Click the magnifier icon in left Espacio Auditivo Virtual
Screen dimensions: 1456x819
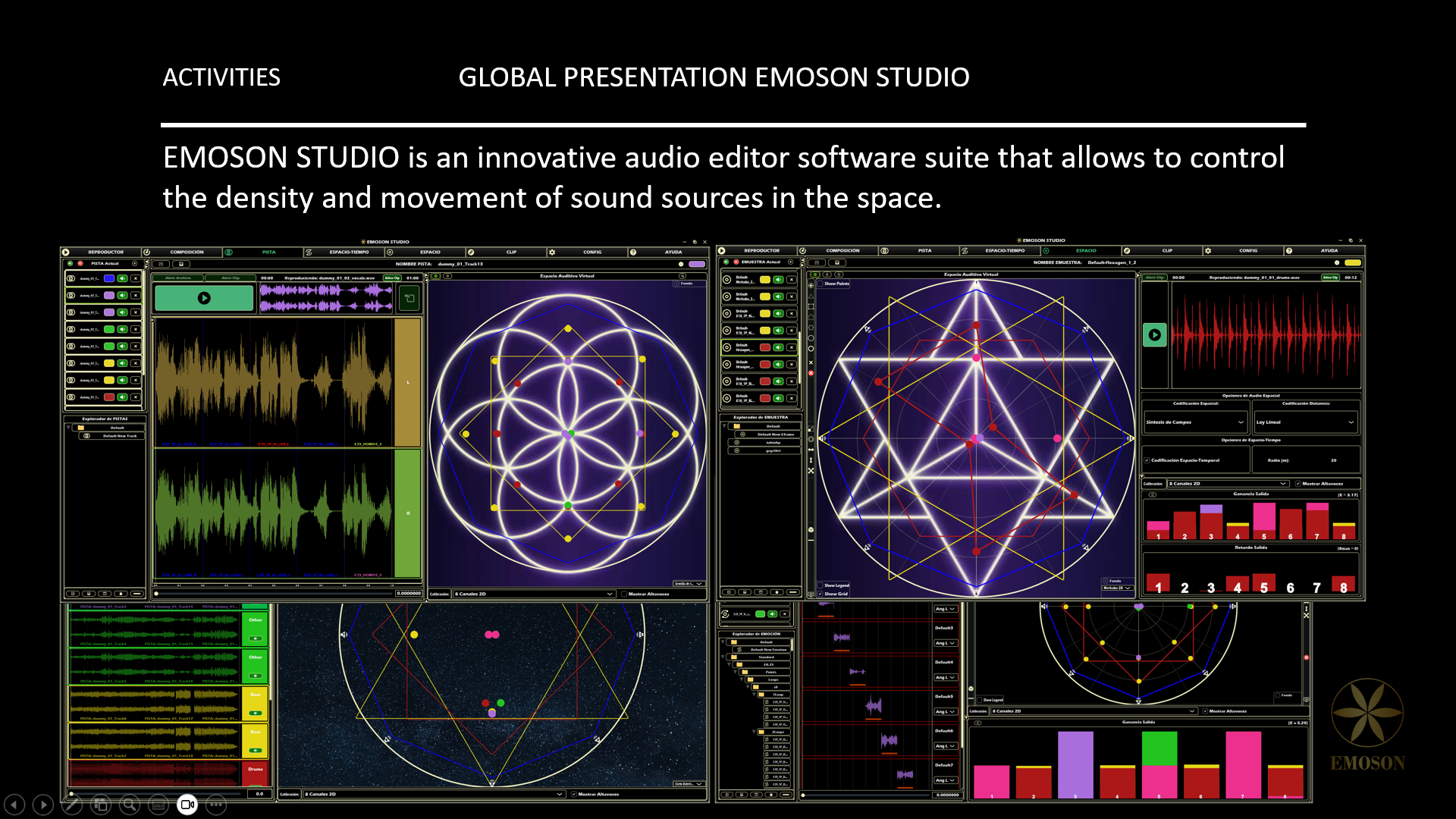[x=682, y=276]
